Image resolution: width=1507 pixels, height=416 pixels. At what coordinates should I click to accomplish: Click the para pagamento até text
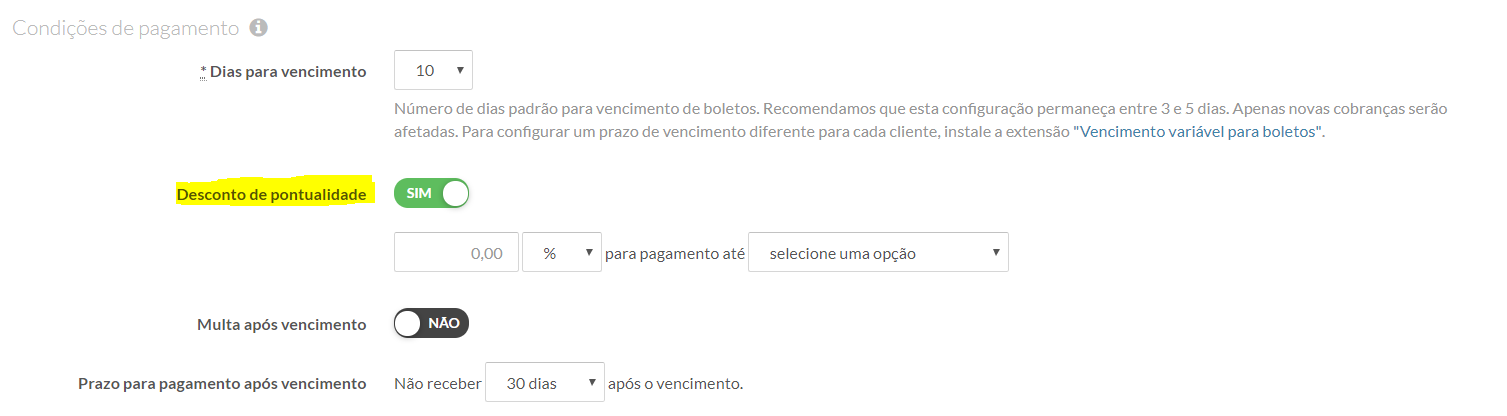[x=675, y=254]
